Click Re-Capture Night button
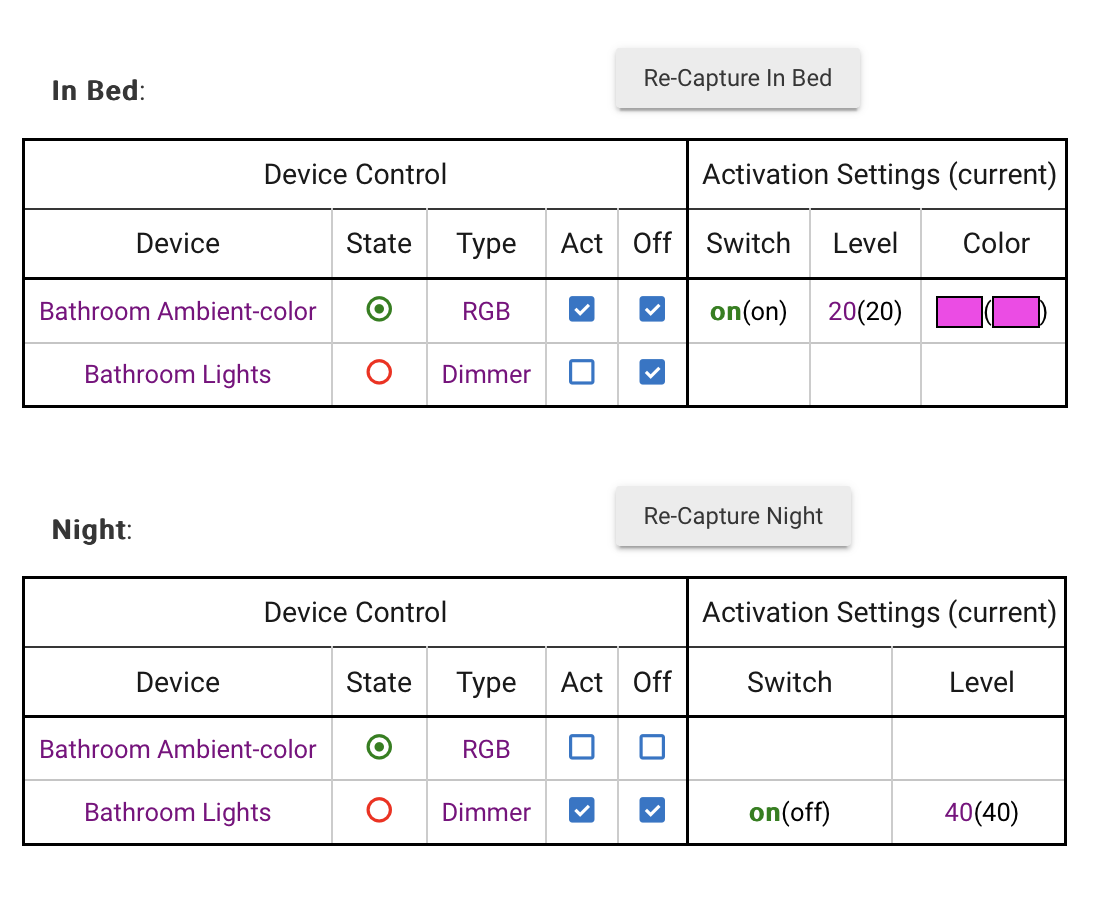This screenshot has height=912, width=1098. pyautogui.click(x=733, y=516)
